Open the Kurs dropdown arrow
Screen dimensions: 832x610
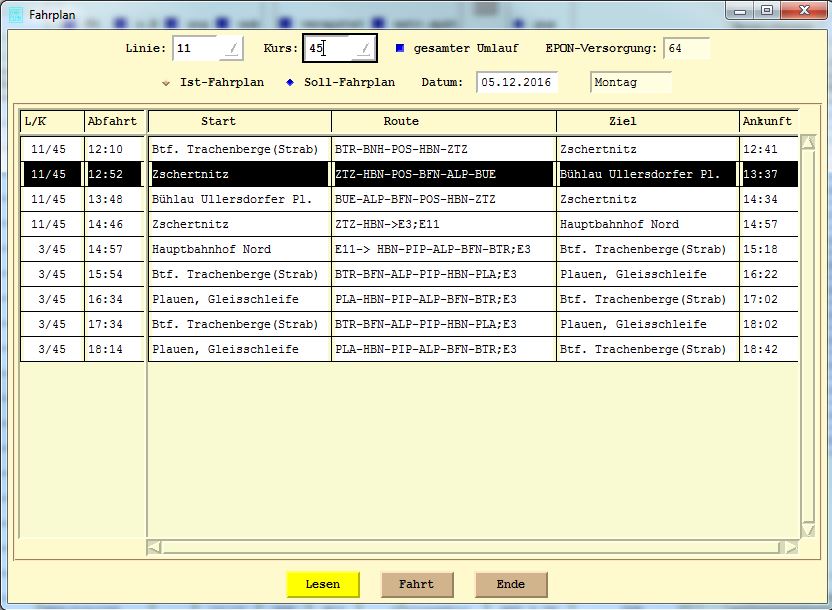point(363,48)
